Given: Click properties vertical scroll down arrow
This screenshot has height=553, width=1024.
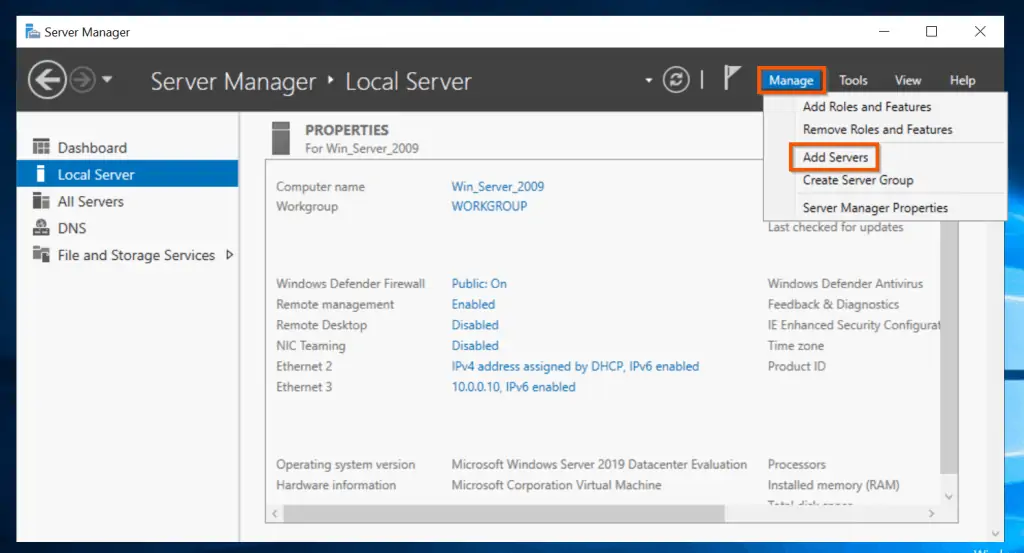Looking at the screenshot, I should click(948, 497).
